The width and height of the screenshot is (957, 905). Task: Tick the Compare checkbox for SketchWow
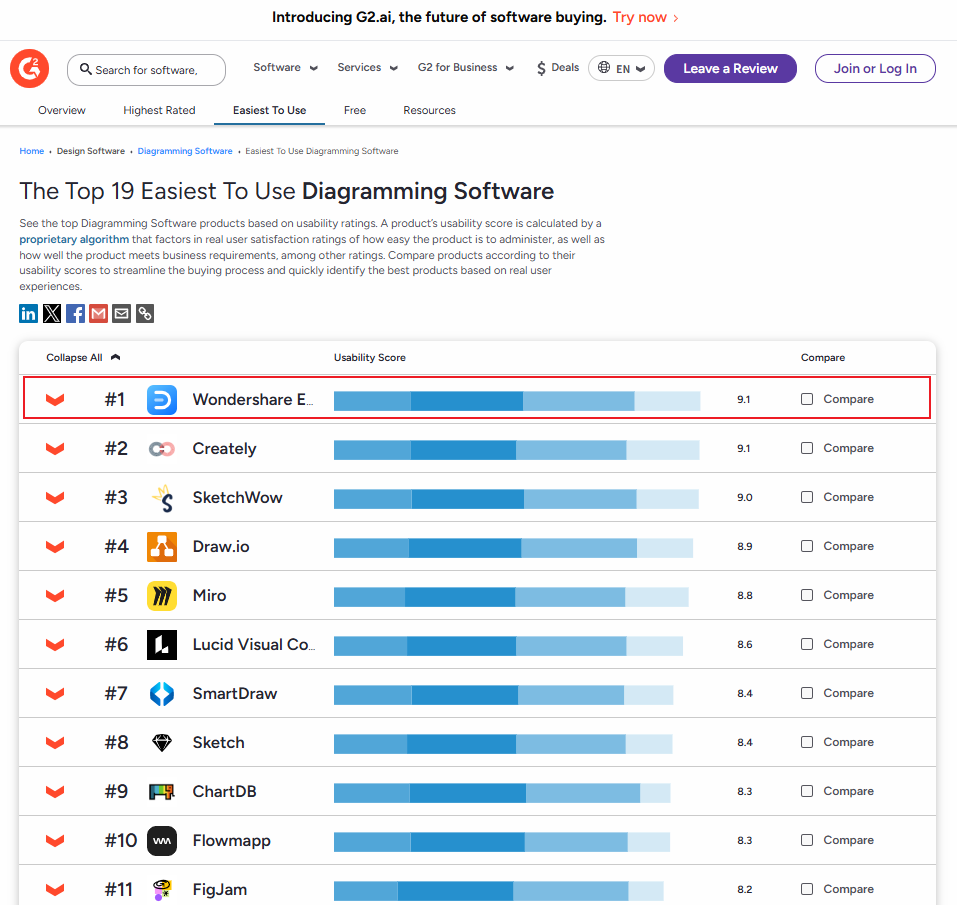807,497
